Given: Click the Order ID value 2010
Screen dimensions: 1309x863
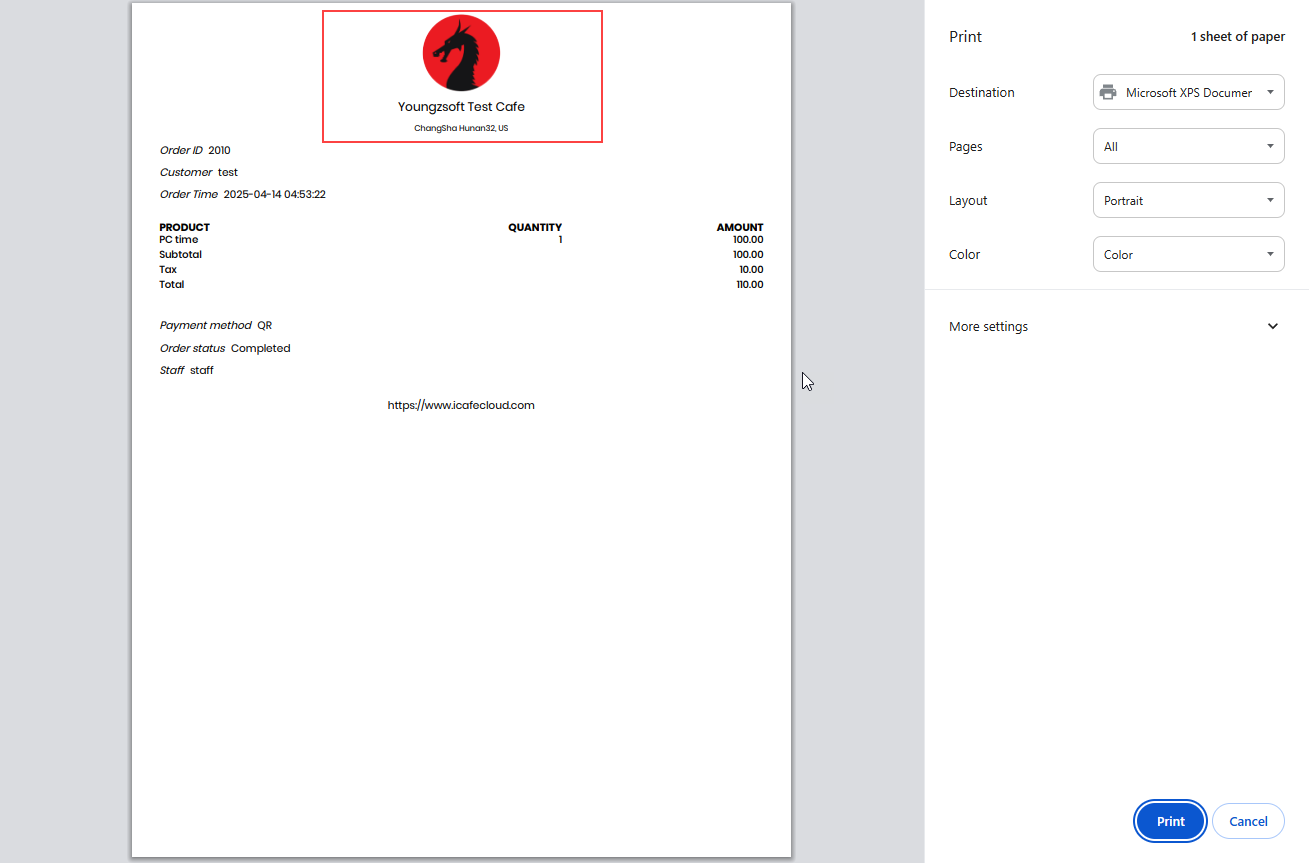Looking at the screenshot, I should pos(219,150).
